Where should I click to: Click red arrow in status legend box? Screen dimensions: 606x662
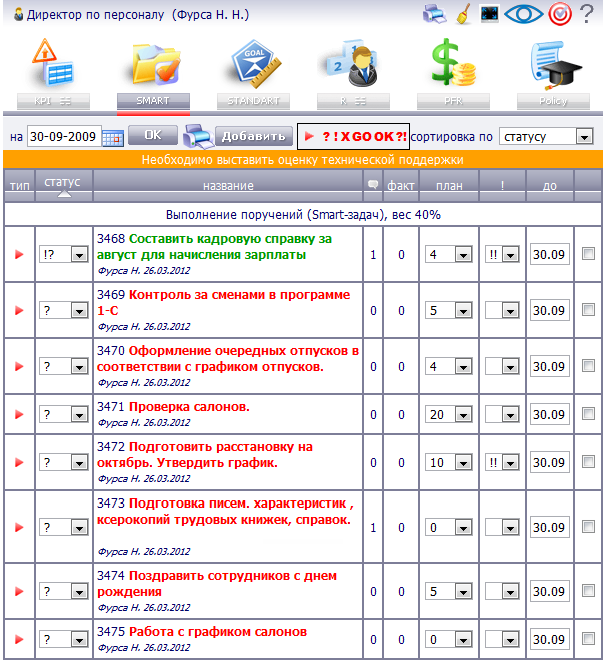(310, 136)
